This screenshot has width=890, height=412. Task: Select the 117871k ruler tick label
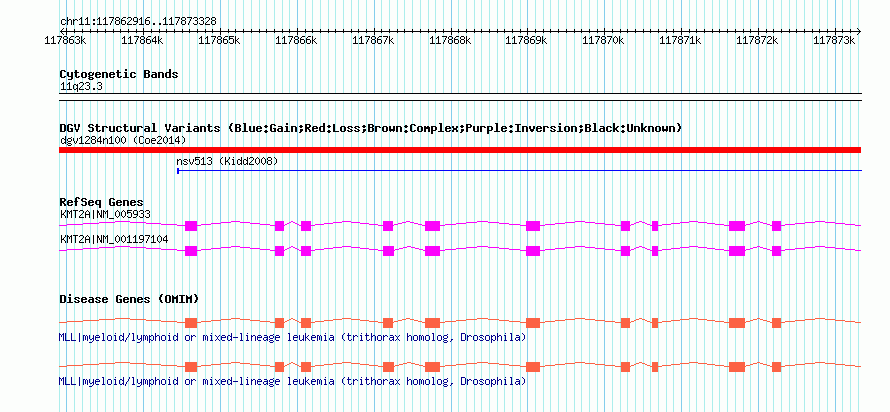click(x=680, y=40)
